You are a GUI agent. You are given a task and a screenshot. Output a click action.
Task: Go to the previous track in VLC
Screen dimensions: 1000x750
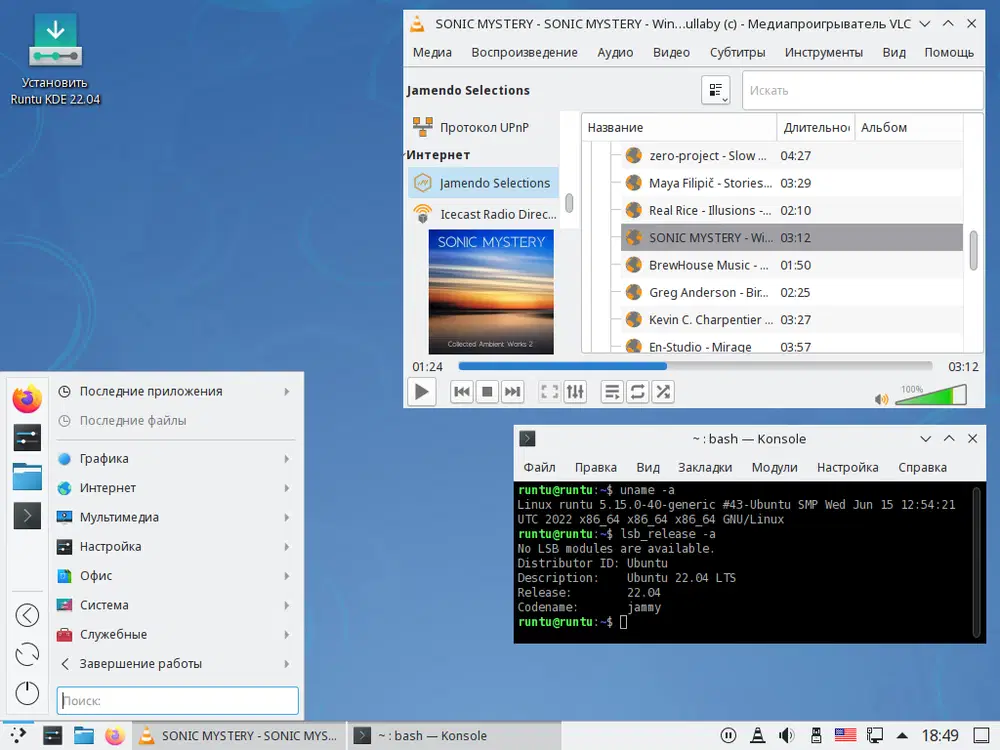(x=462, y=392)
